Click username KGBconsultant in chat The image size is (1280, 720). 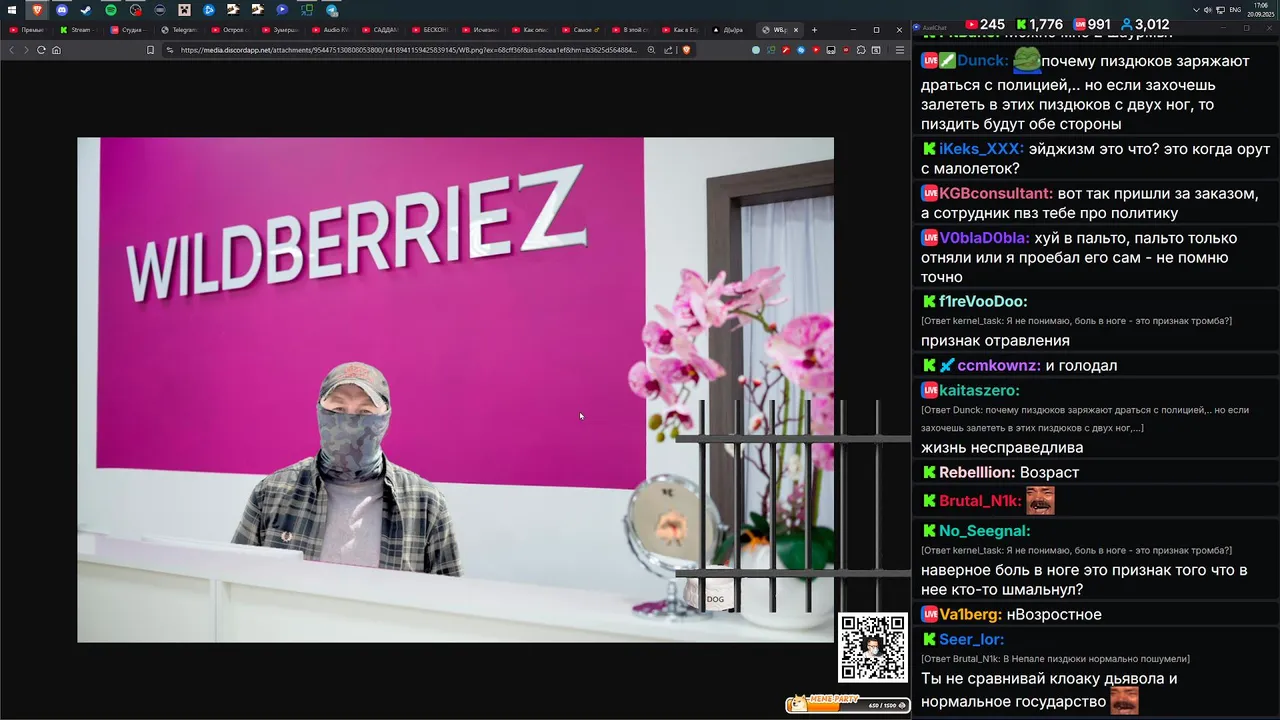(x=996, y=194)
